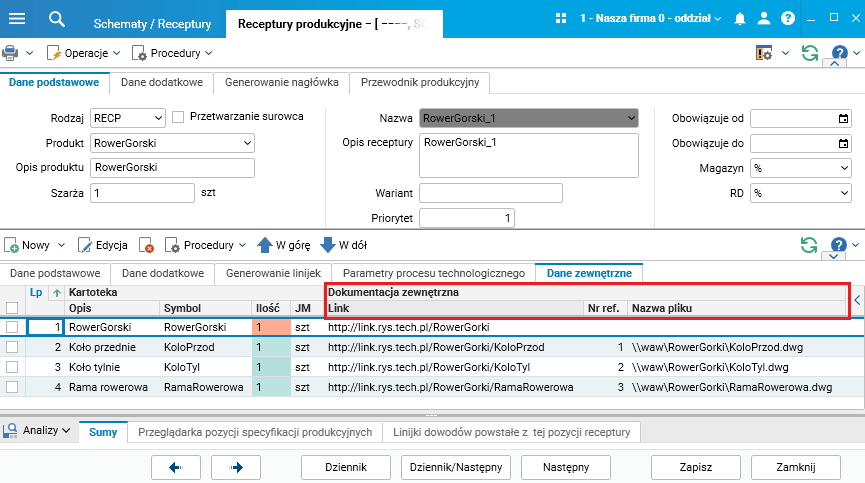
Task: Click the notifications bell icon
Action: tap(740, 19)
